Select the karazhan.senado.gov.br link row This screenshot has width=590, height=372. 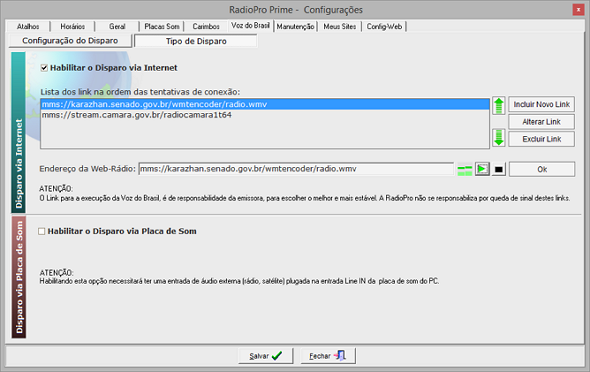tap(265, 104)
